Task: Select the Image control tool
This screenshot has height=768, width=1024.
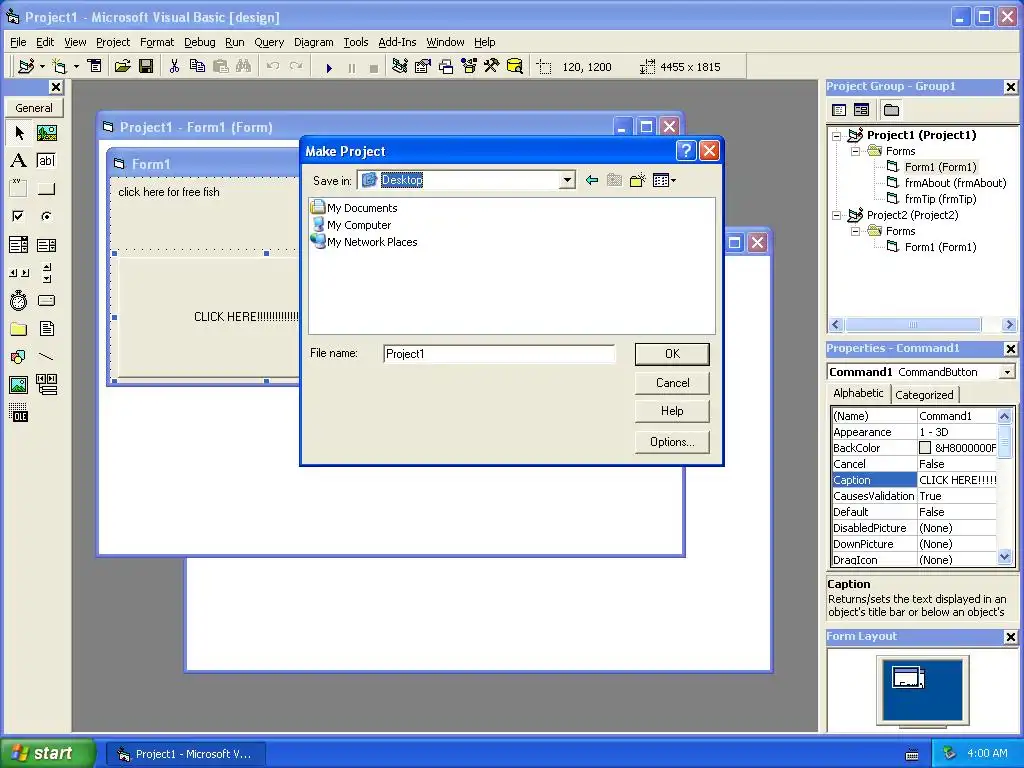Action: click(x=19, y=385)
